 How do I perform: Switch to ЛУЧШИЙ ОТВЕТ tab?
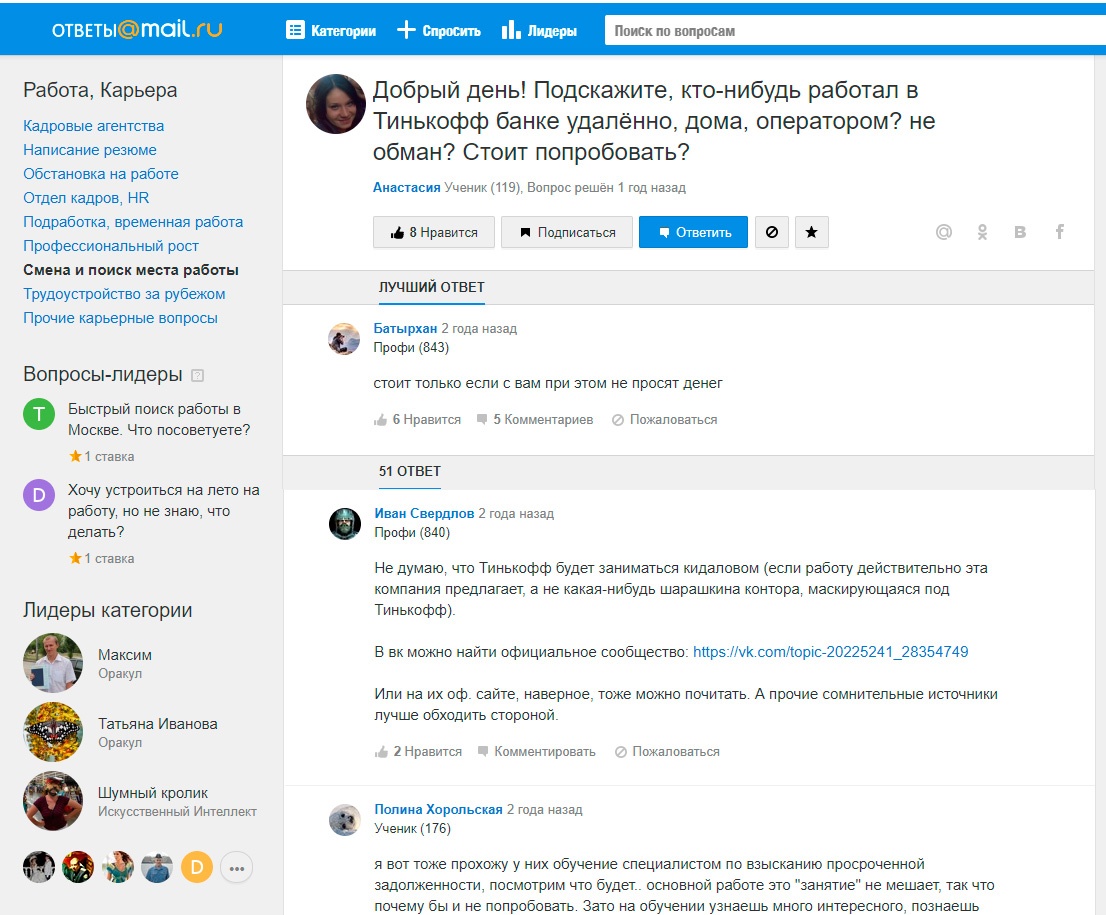click(x=432, y=287)
